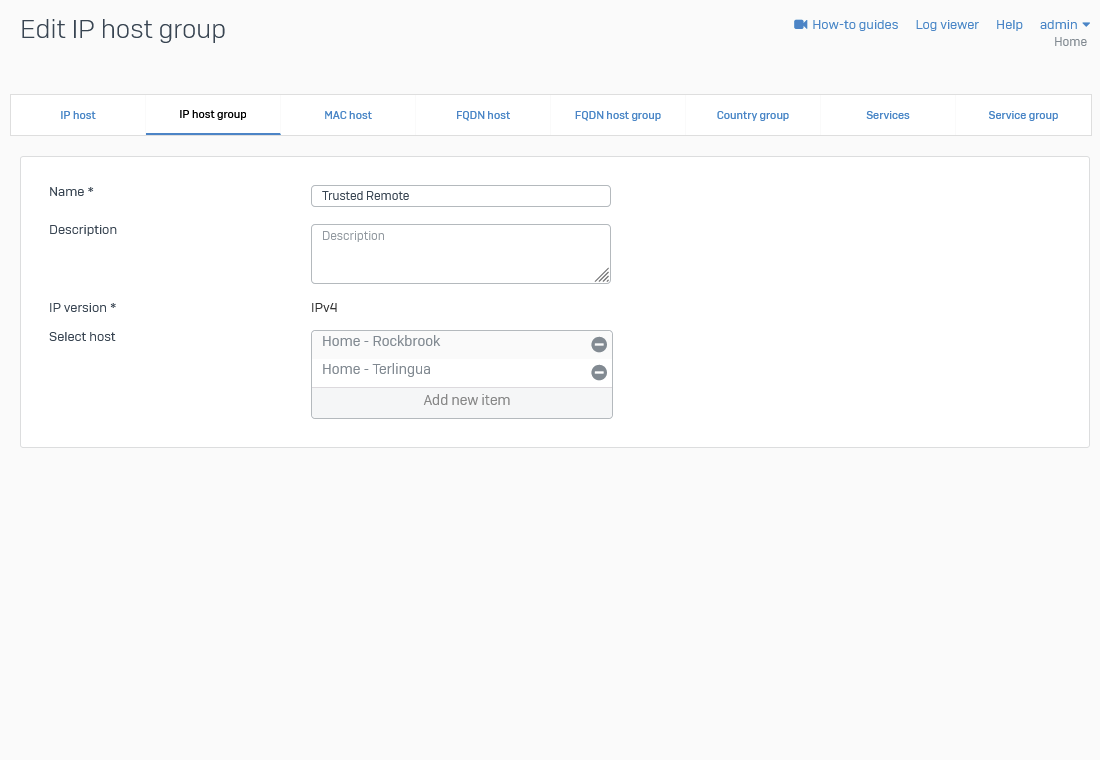Remove Home - Terlingua host from group
The image size is (1100, 760).
click(x=599, y=373)
